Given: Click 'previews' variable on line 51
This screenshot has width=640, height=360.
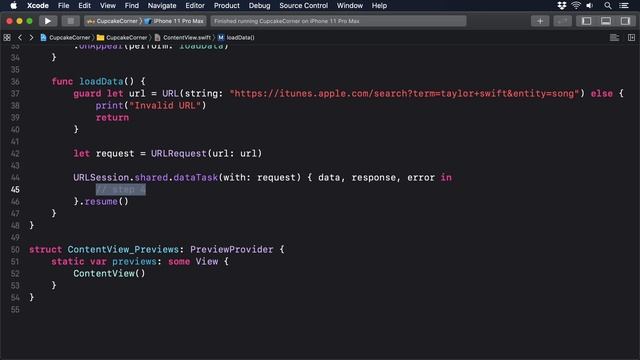Looking at the screenshot, I should (134, 262).
